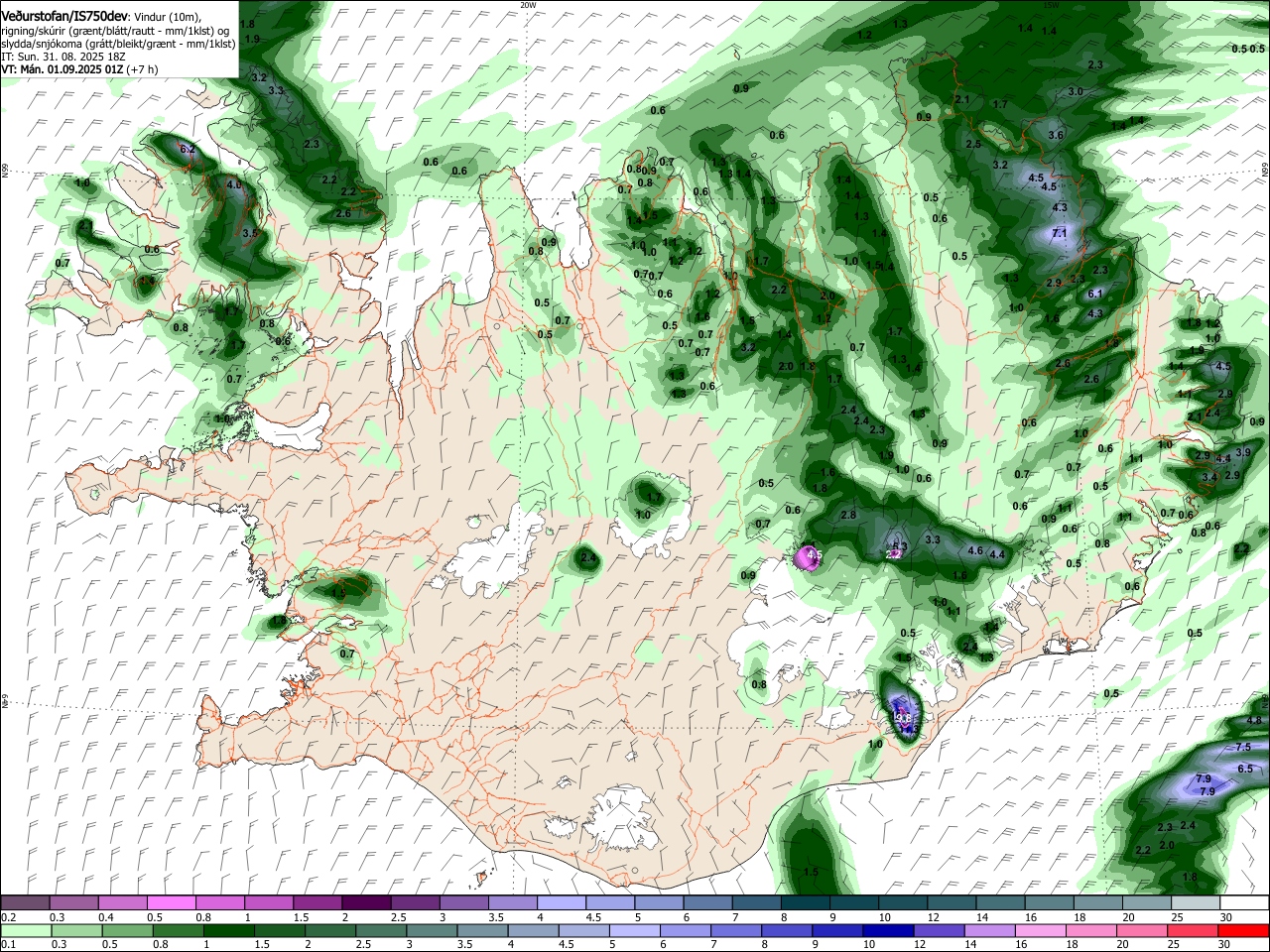The image size is (1270, 952).
Task: Click the initial time line 'IT: Sun. 31. 08. 2025 18Z'
Action: [63, 57]
